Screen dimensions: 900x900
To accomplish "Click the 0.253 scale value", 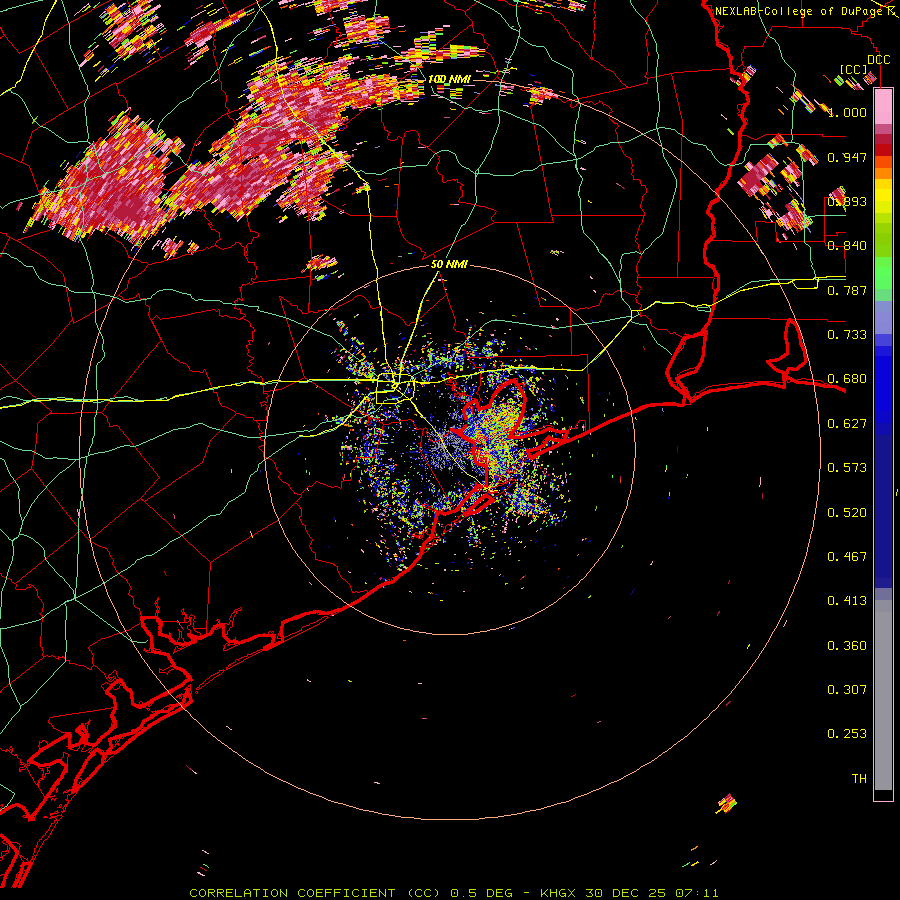I will pos(847,734).
